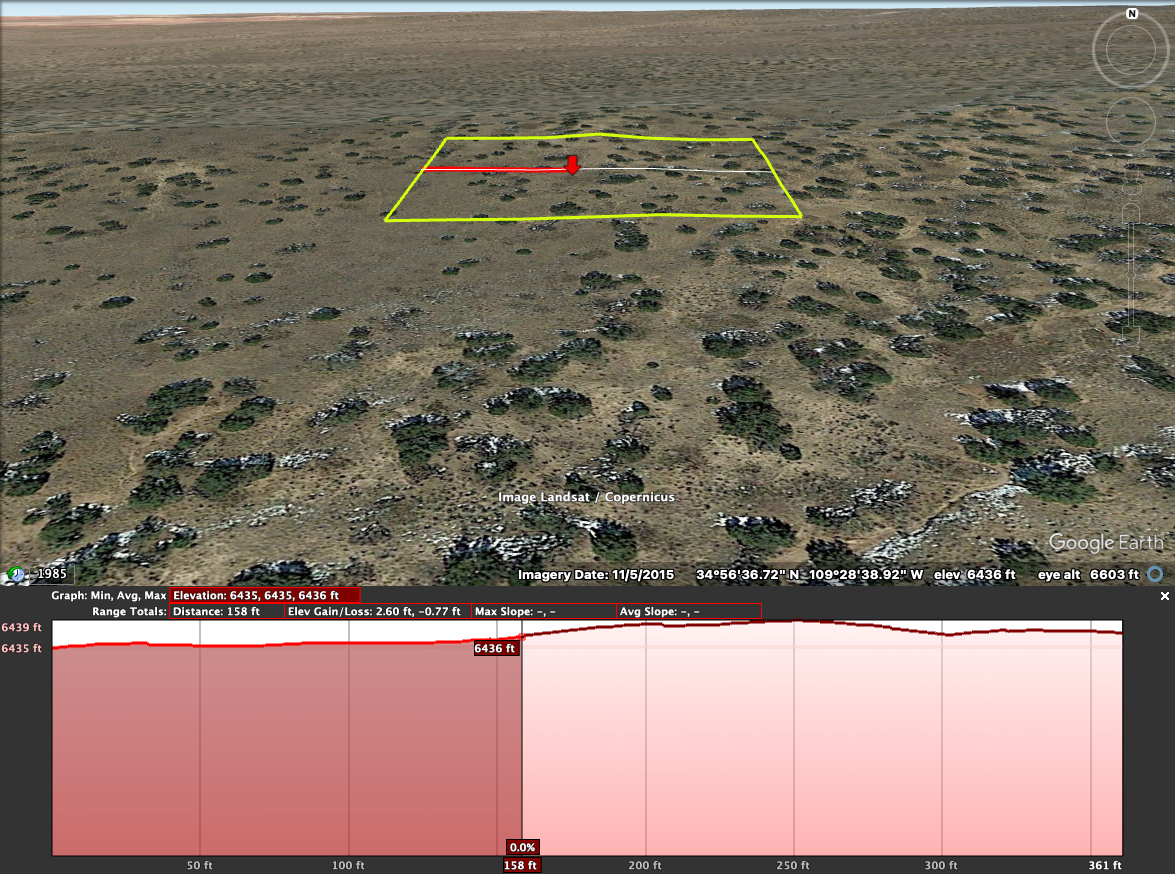Click the streaming status circle in status bar

click(x=1155, y=574)
